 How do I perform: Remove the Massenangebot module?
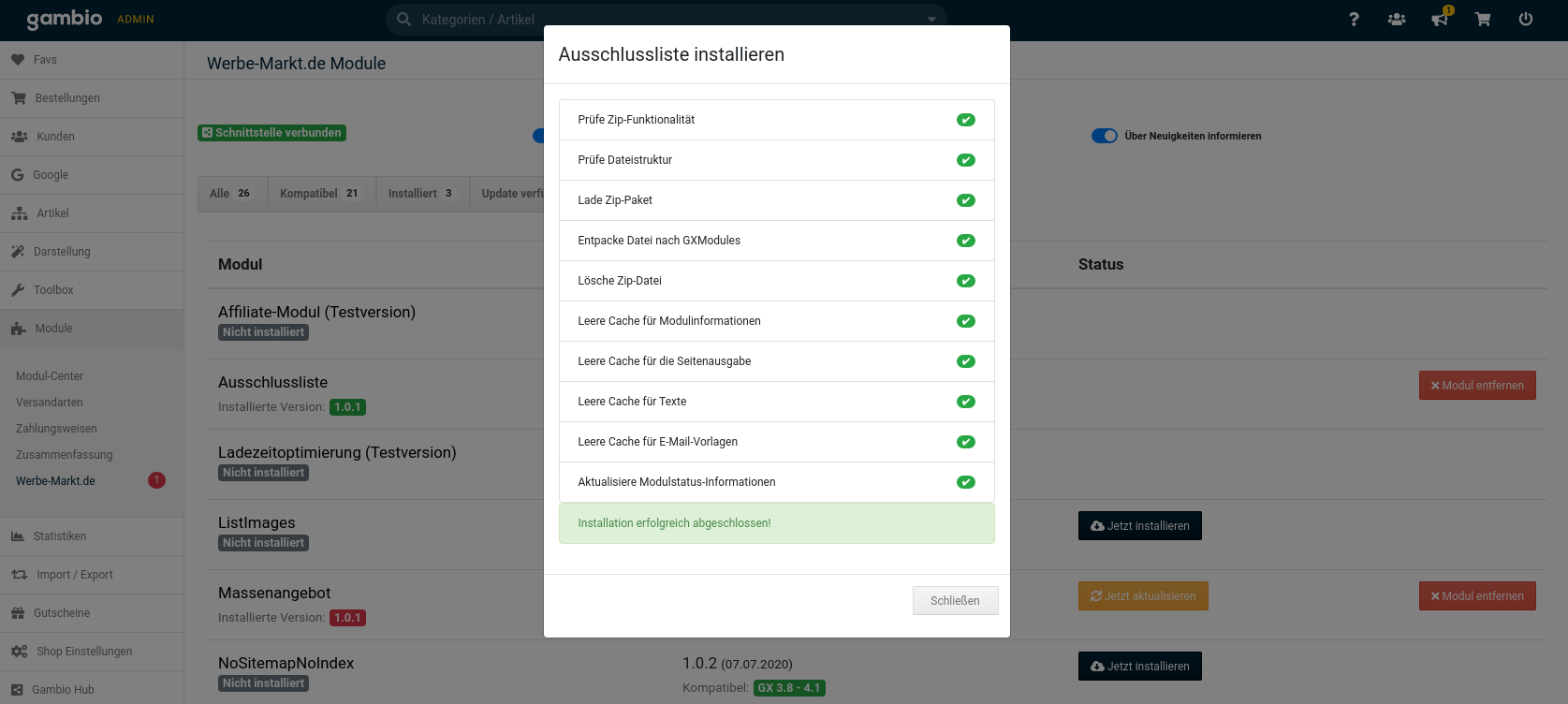click(x=1477, y=595)
